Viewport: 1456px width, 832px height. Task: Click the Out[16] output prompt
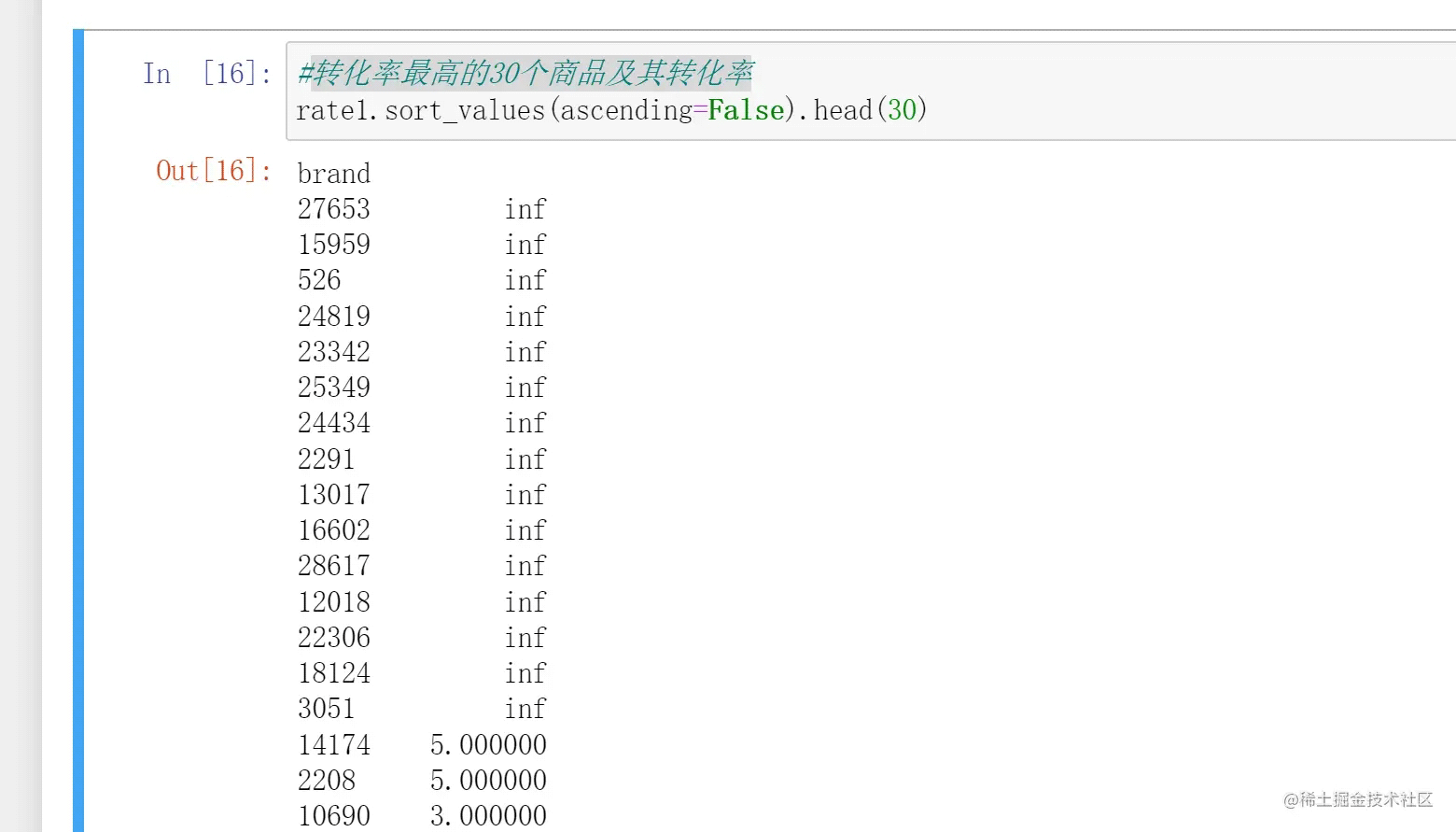214,171
